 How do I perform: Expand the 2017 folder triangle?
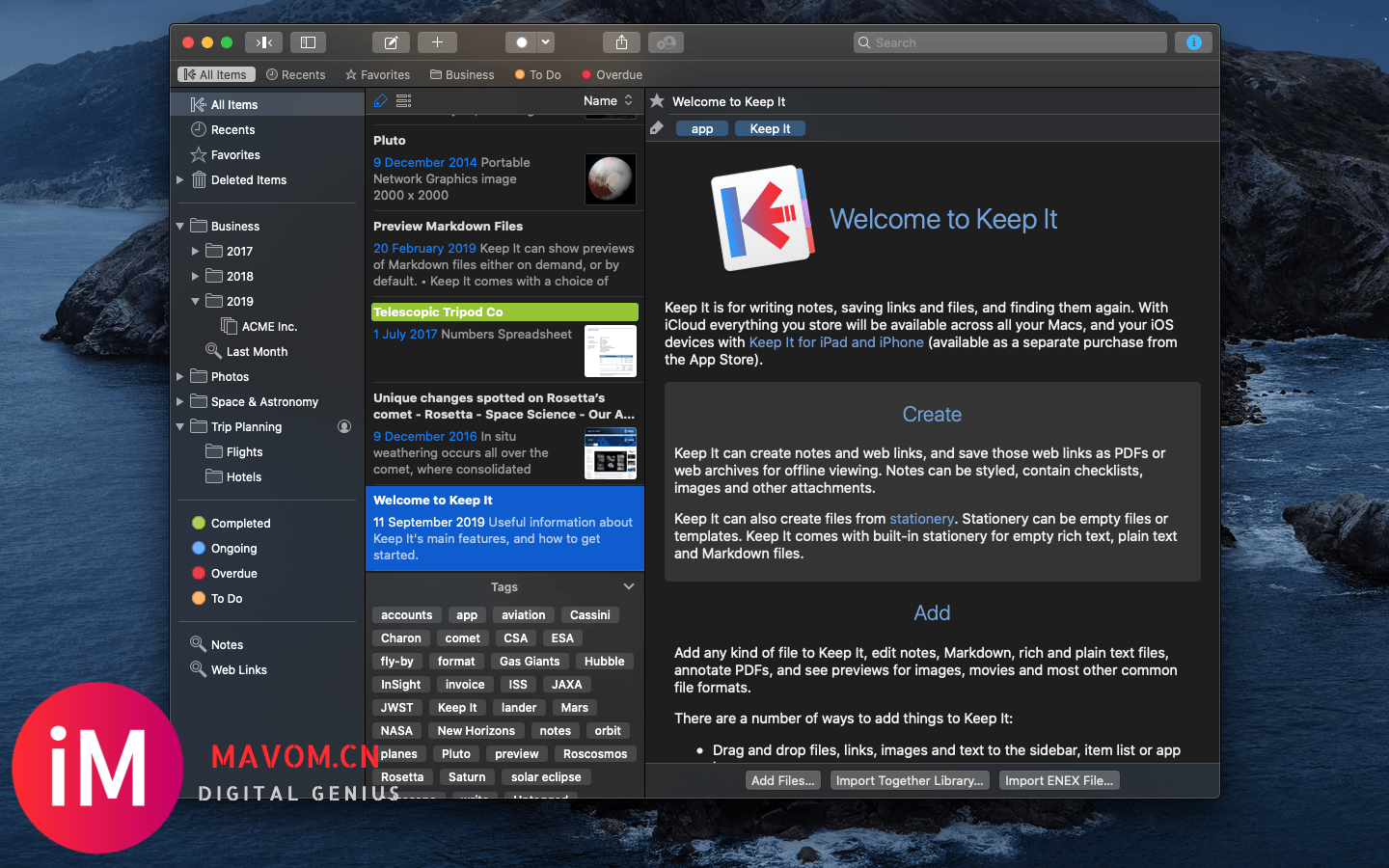pyautogui.click(x=195, y=251)
